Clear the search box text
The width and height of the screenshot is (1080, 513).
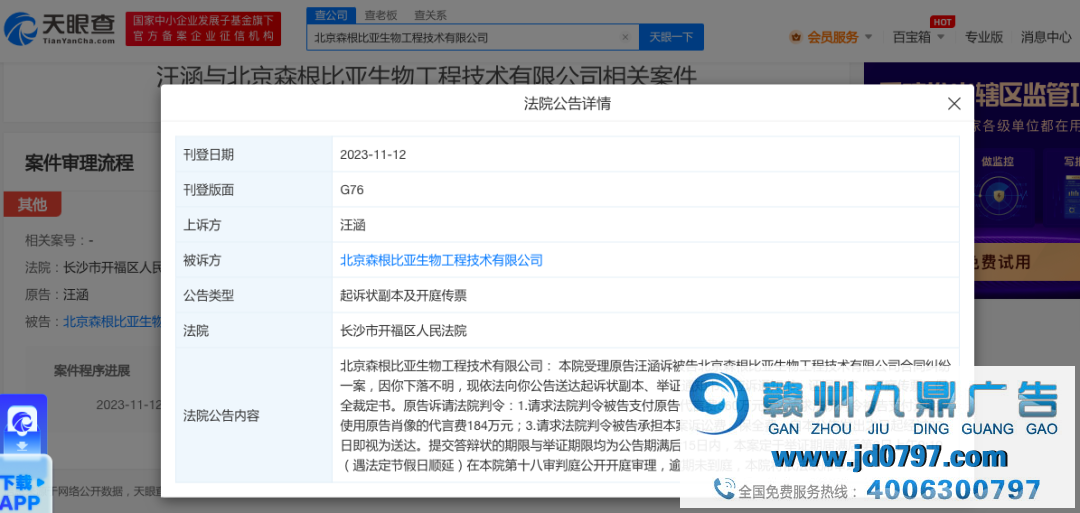(x=625, y=37)
